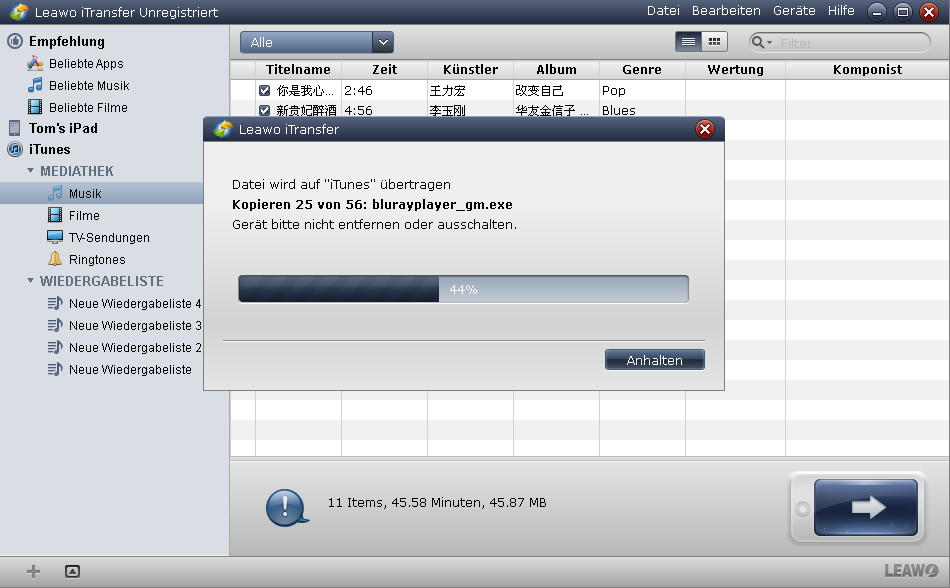
Task: Click the info exclamation icon
Action: pyautogui.click(x=287, y=507)
